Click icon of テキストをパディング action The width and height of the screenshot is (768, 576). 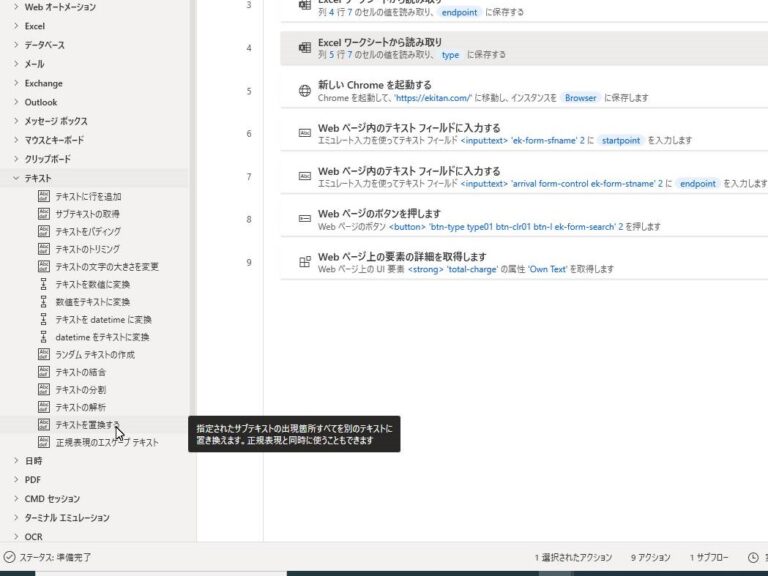coord(44,231)
